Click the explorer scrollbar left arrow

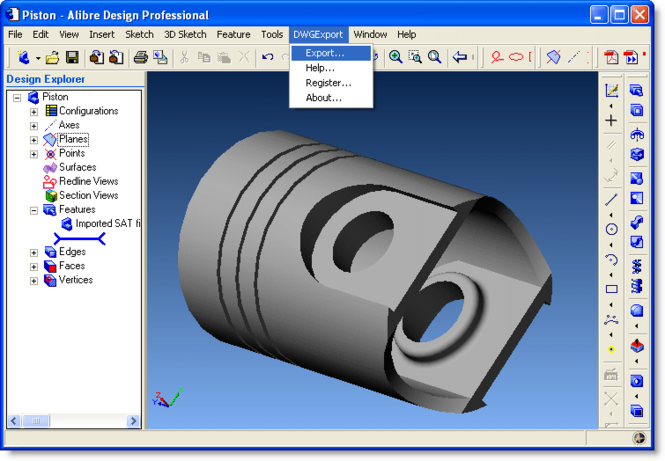14,421
